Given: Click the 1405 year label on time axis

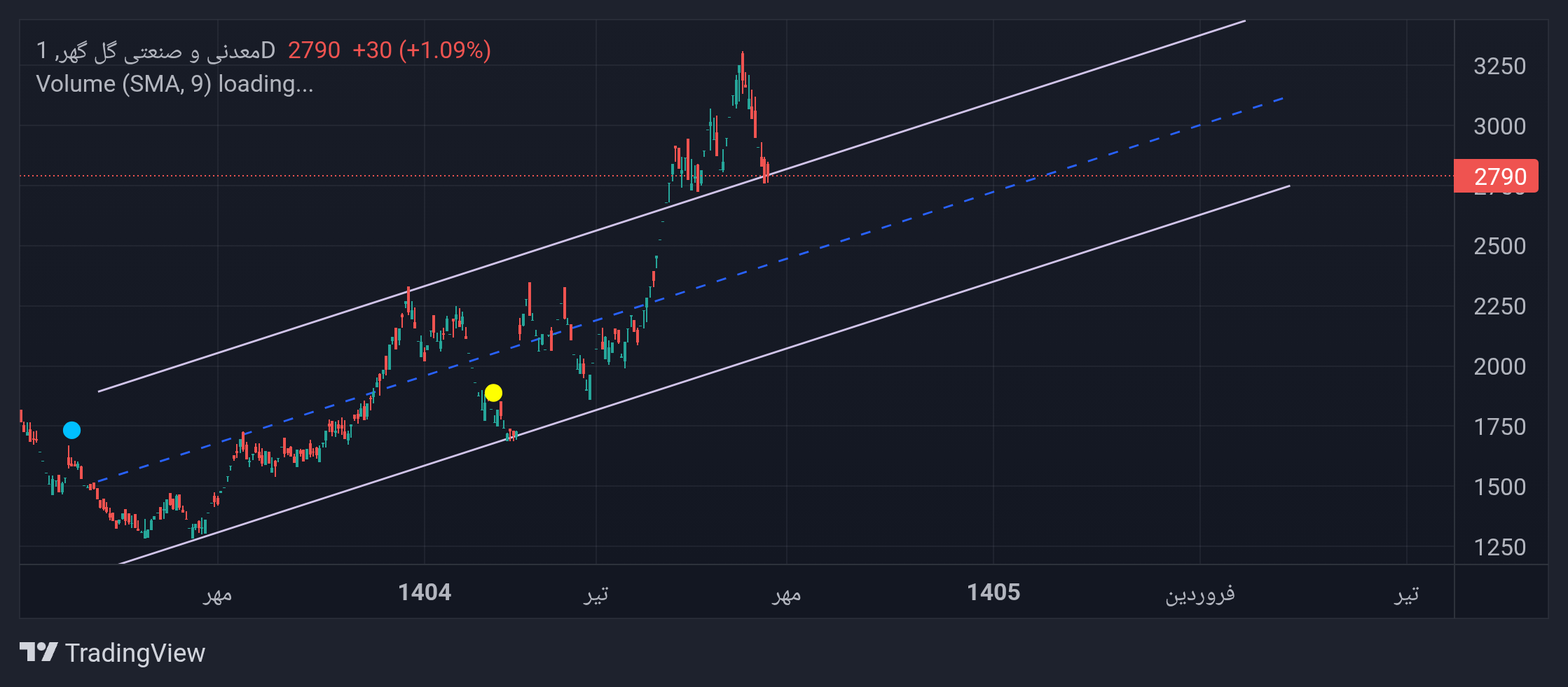Looking at the screenshot, I should 993,592.
